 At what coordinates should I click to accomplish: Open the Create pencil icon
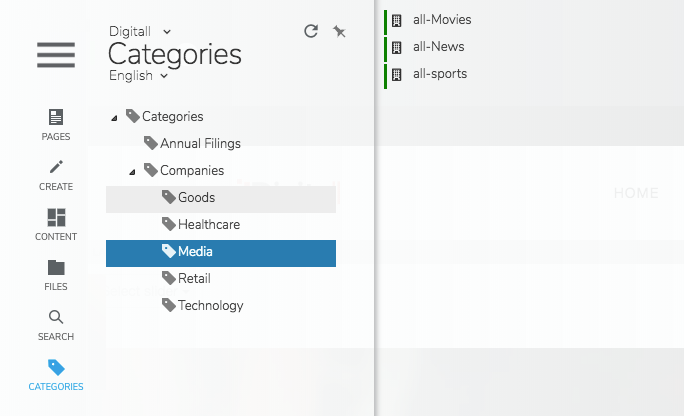click(56, 167)
